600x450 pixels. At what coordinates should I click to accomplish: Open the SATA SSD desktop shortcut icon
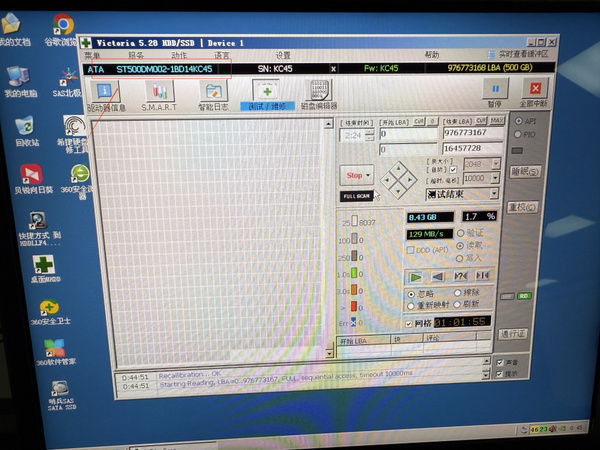[x=60, y=388]
